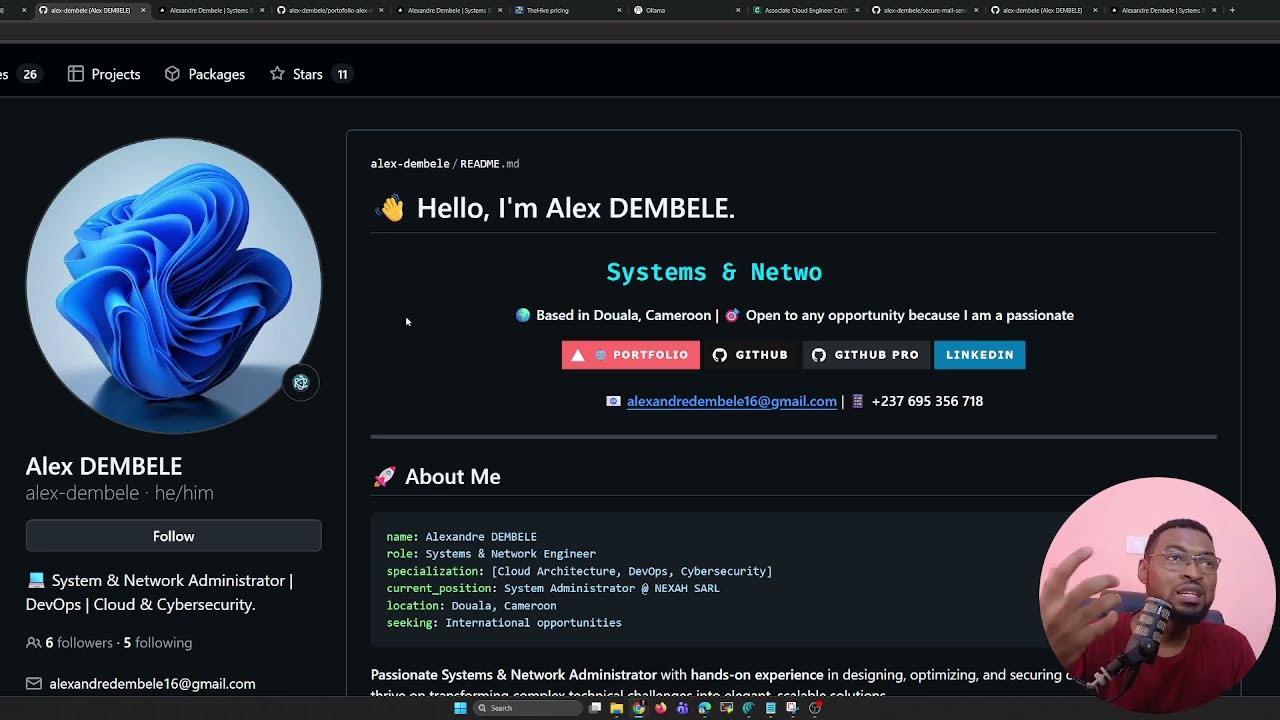
Task: Click the alex-dembele README path link
Action: [410, 164]
